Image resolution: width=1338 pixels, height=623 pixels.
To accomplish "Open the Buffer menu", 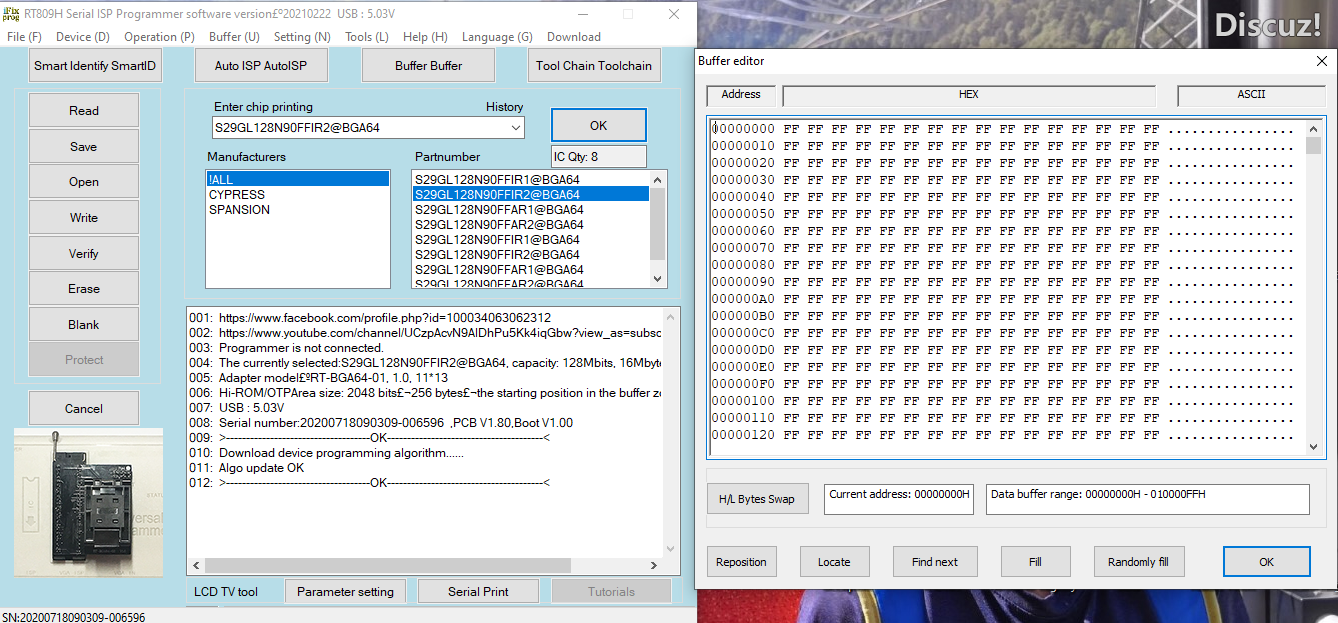I will pos(234,37).
